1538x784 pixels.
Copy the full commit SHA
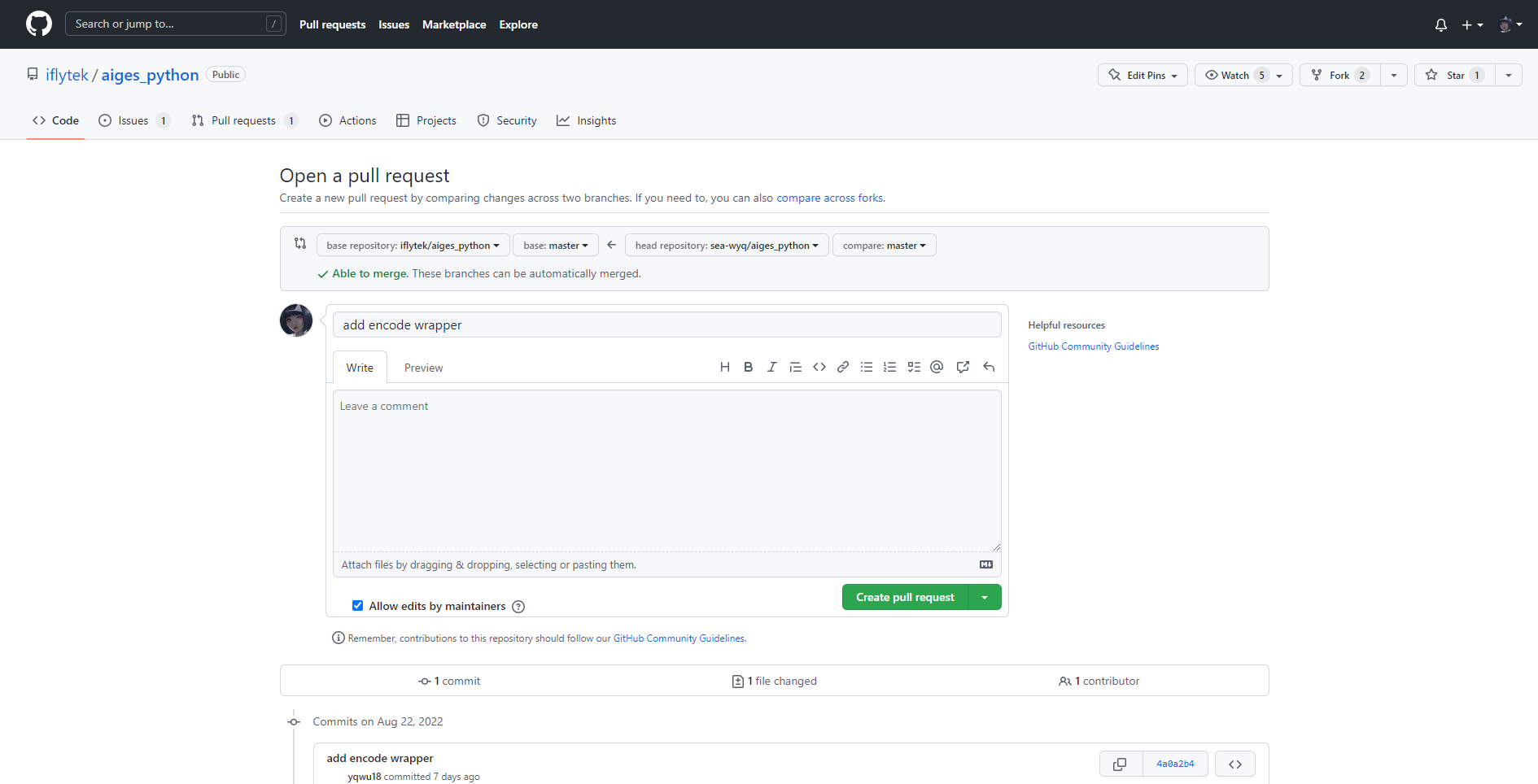point(1121,764)
